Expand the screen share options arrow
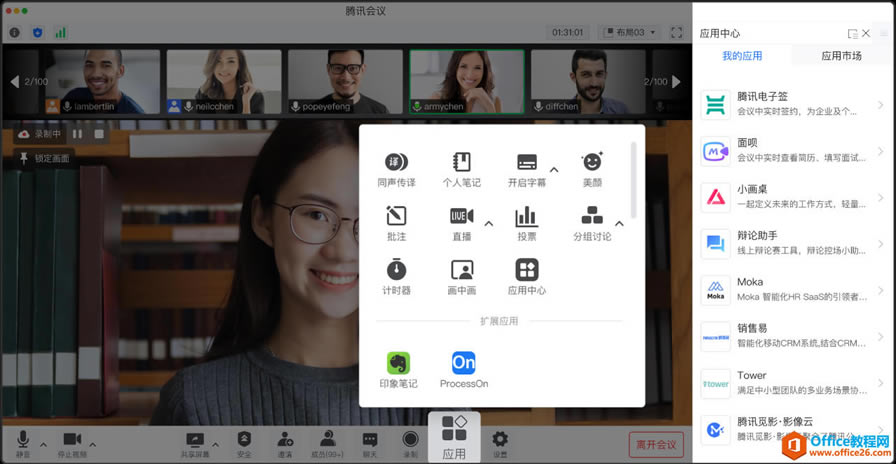The width and height of the screenshot is (896, 464). [216, 444]
